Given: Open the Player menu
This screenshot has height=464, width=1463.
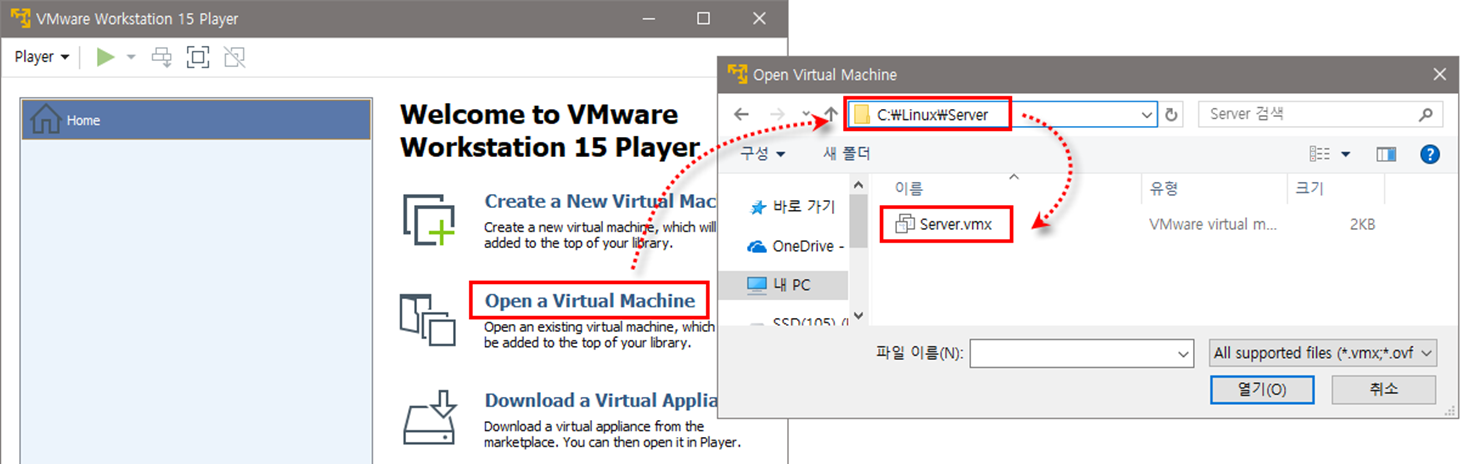Looking at the screenshot, I should [x=42, y=57].
